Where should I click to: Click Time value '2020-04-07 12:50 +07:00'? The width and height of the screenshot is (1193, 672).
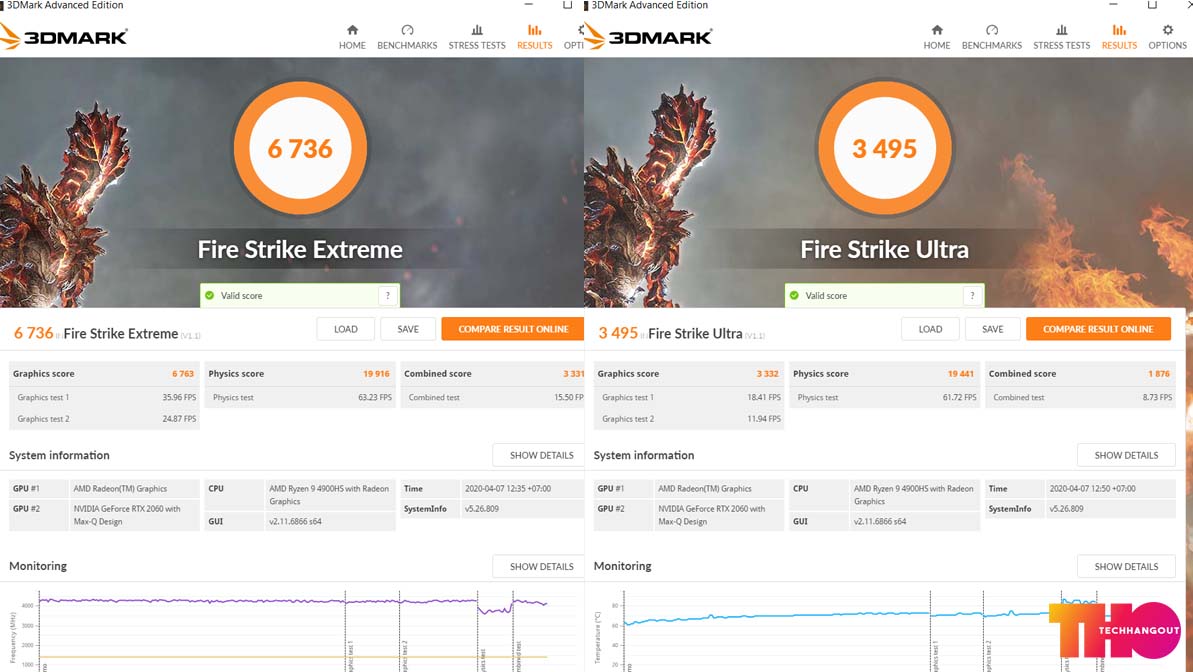point(1093,489)
